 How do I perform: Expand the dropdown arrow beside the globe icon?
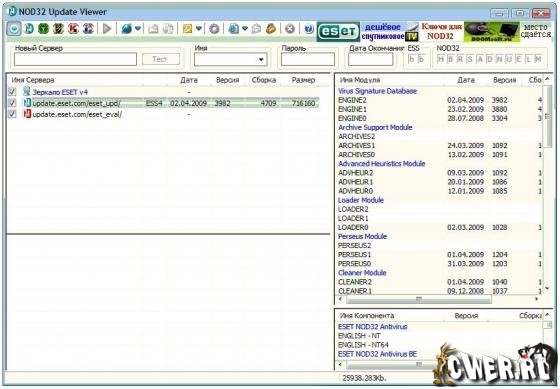click(138, 29)
